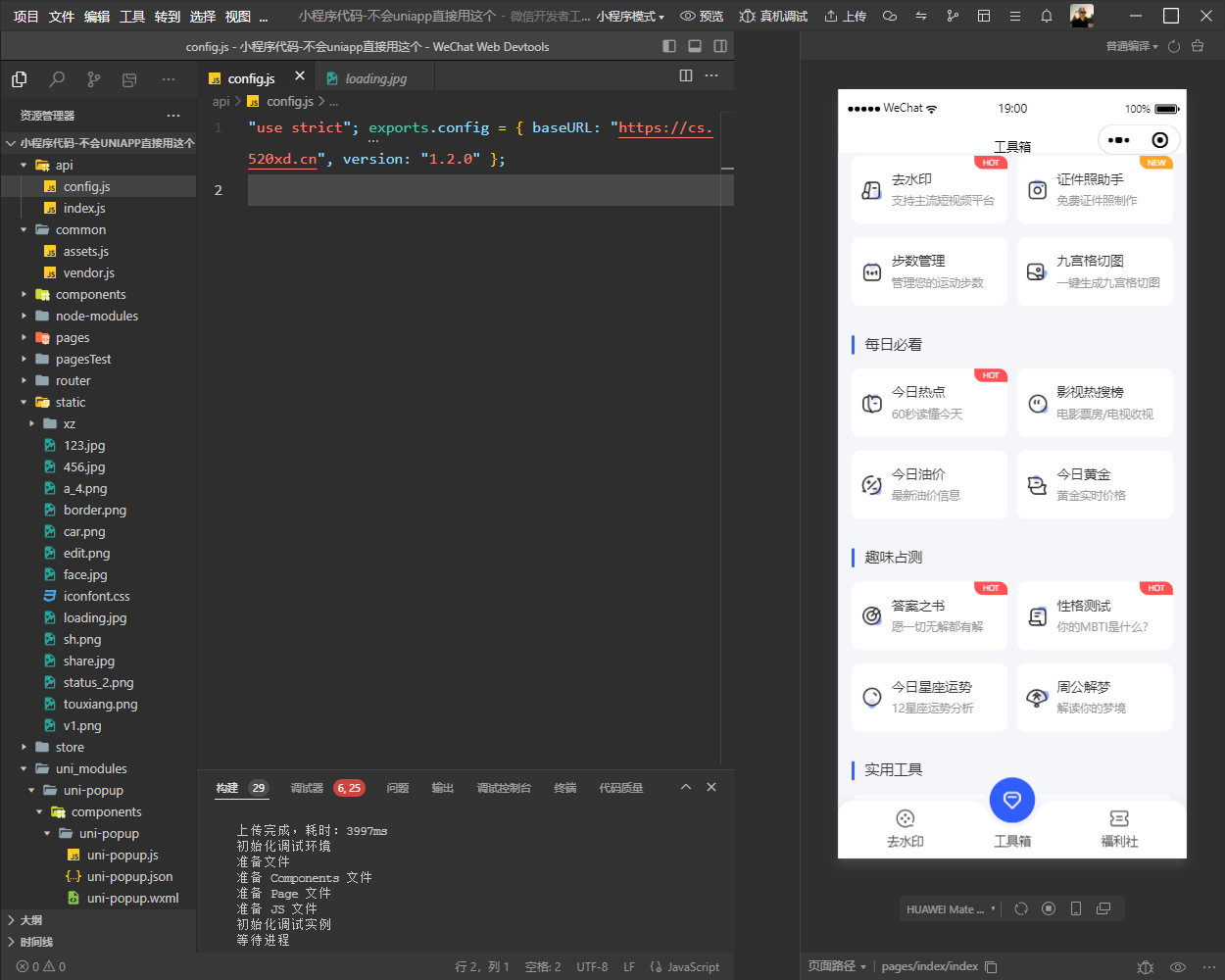Switch to the 代码质量 panel tab

point(621,788)
